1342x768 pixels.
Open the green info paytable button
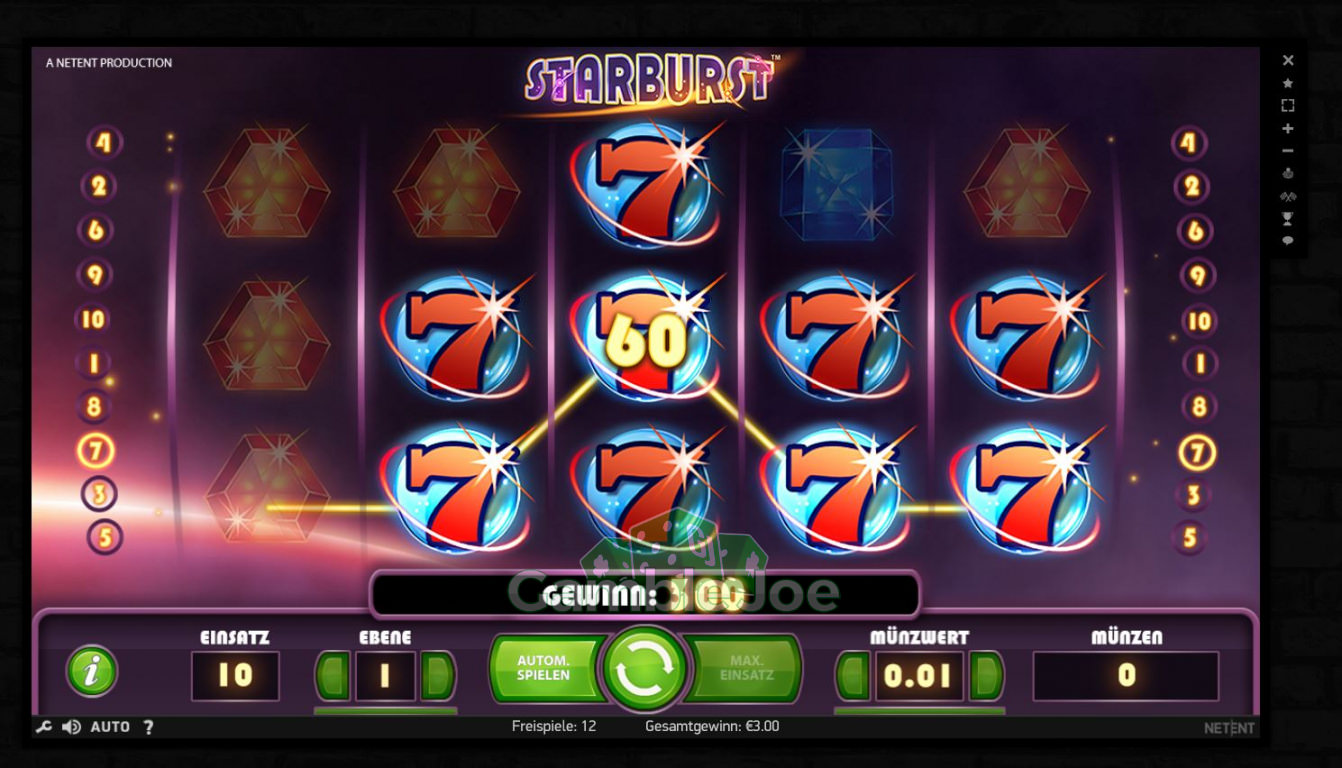coord(92,671)
